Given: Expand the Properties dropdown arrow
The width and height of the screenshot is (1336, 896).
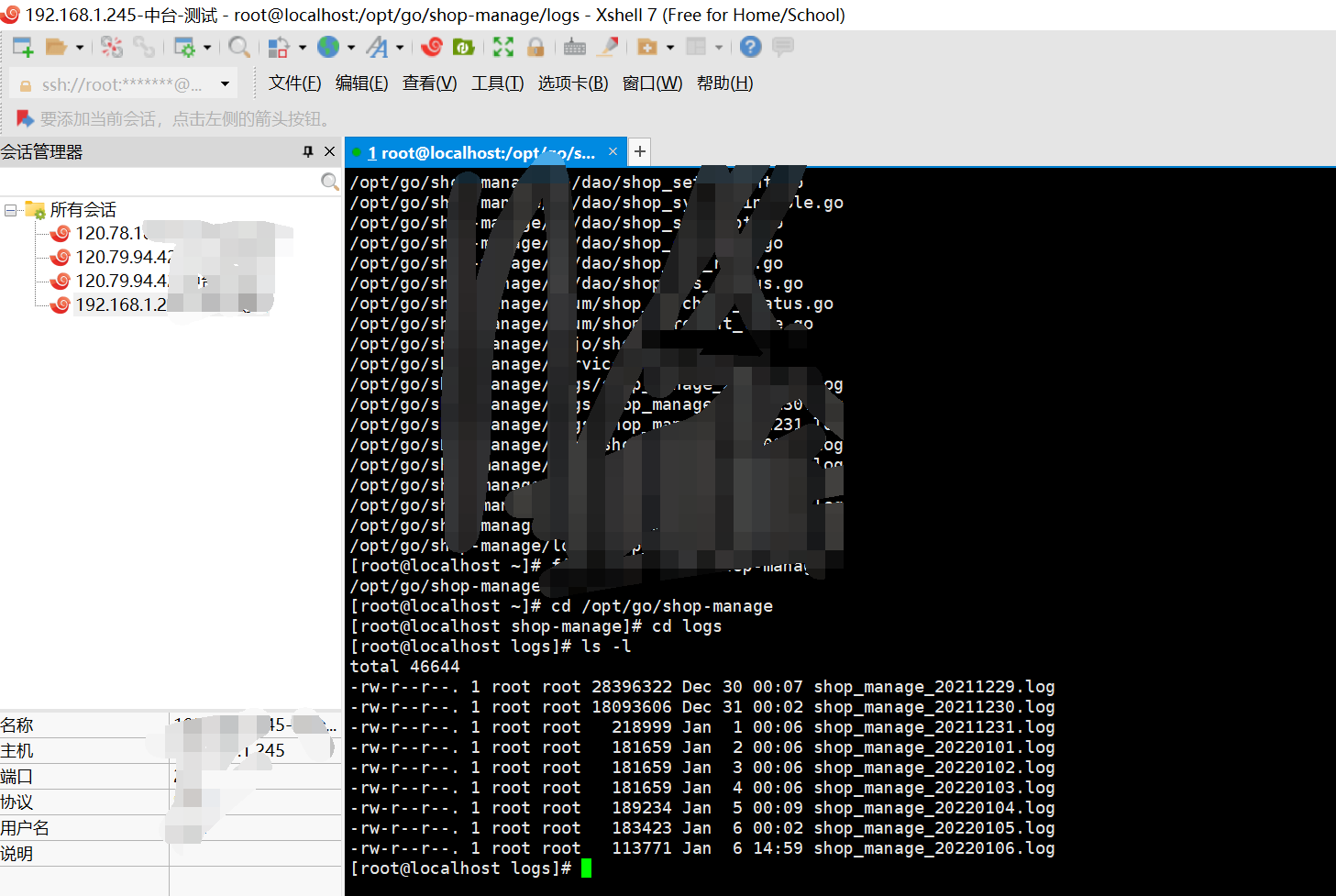Looking at the screenshot, I should [x=207, y=48].
